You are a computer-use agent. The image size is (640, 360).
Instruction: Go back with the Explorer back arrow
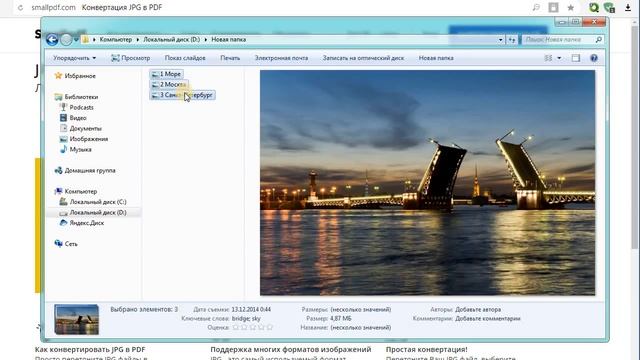[52, 40]
